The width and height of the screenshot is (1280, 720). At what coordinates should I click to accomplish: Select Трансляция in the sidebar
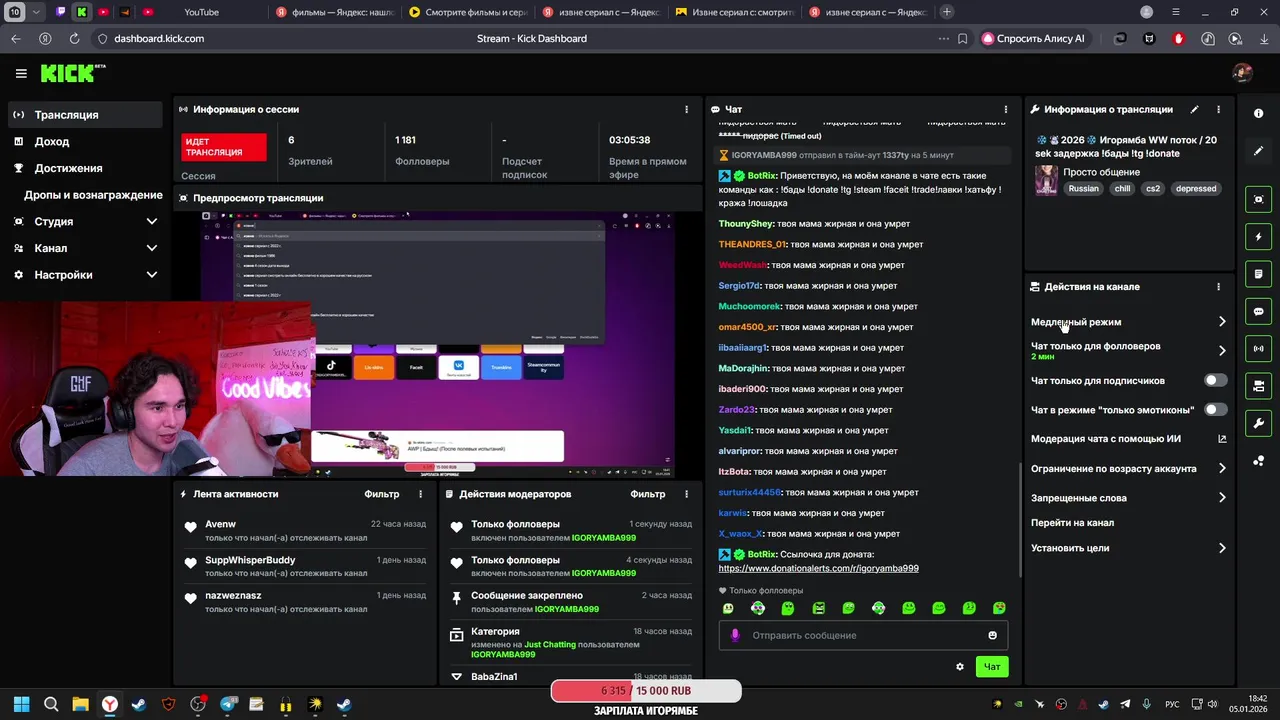pyautogui.click(x=85, y=115)
